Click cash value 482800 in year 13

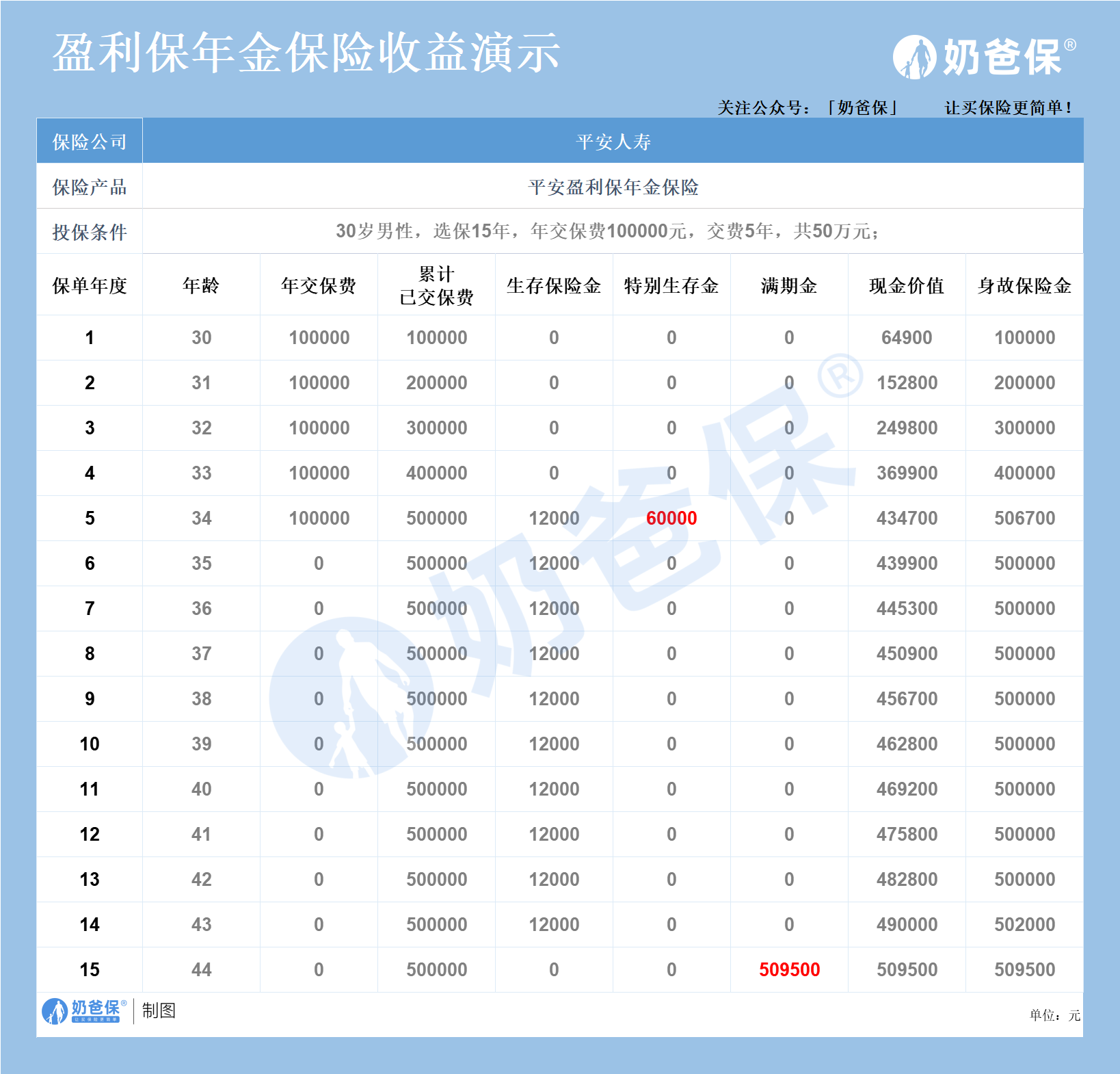(x=907, y=880)
